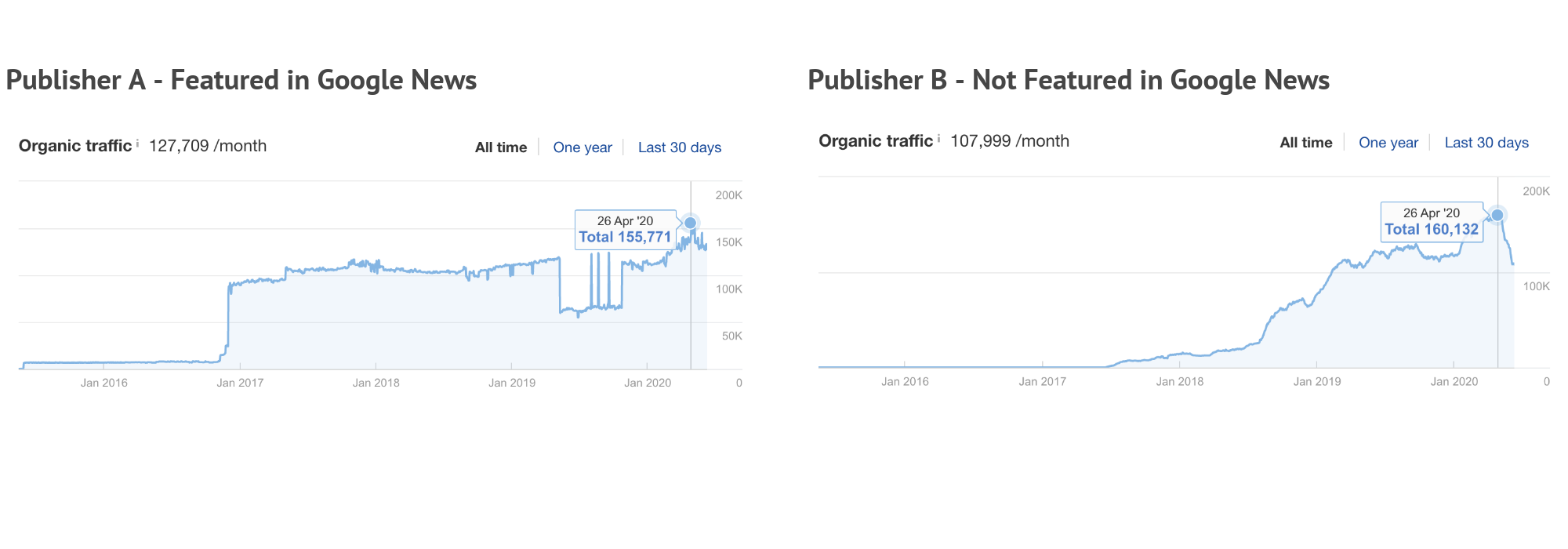Click Organic traffic label for Publisher A

pos(75,146)
